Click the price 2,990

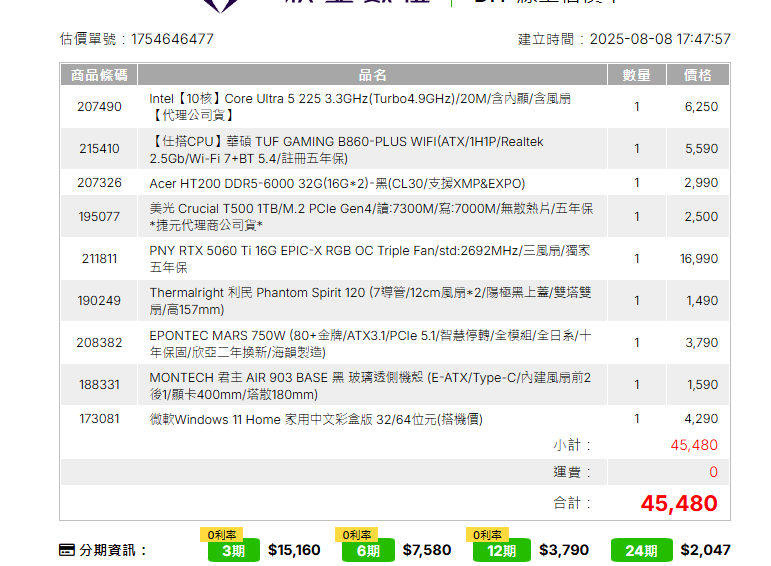coord(702,183)
